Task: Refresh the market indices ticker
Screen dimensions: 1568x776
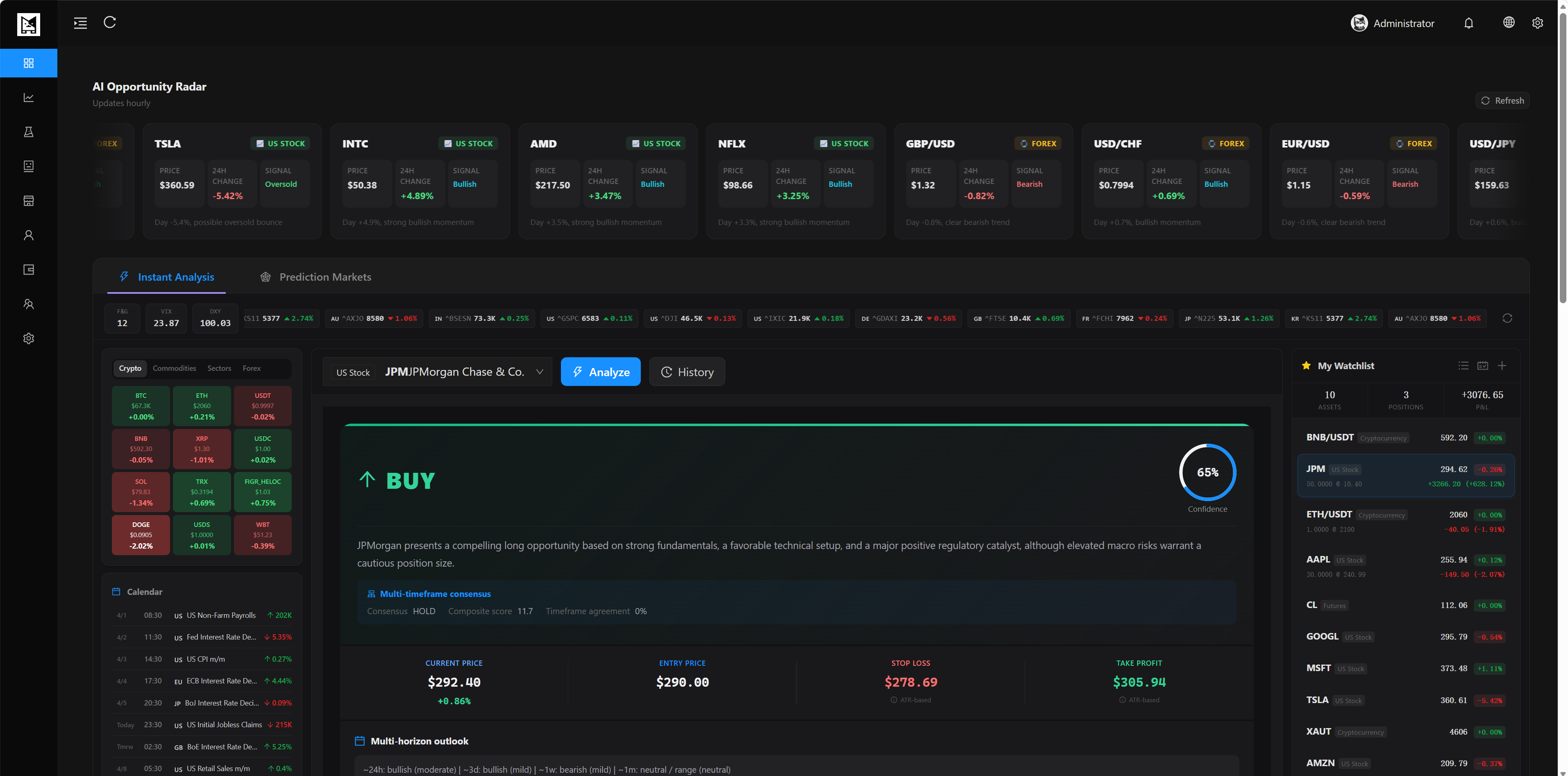Action: pyautogui.click(x=1507, y=318)
